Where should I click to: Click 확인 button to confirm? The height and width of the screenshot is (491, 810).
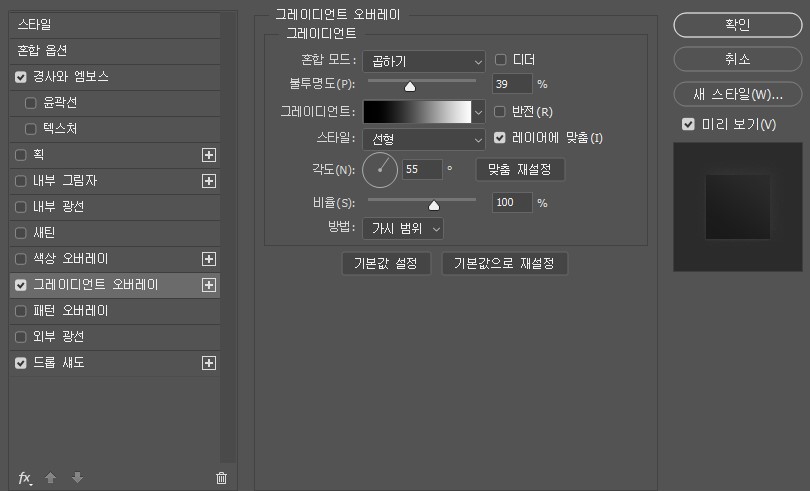pyautogui.click(x=738, y=25)
